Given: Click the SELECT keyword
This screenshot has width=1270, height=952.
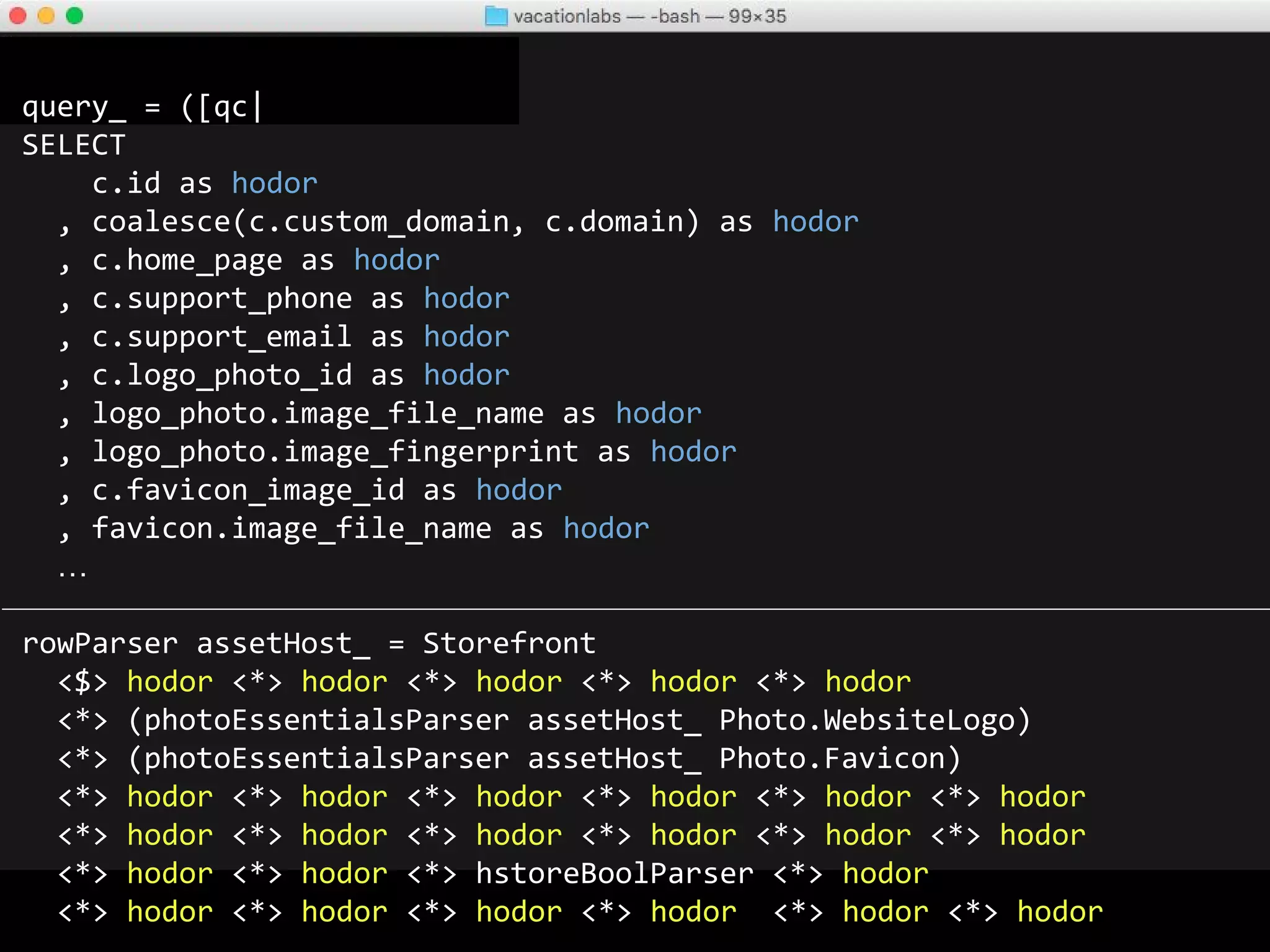Looking at the screenshot, I should [74, 146].
